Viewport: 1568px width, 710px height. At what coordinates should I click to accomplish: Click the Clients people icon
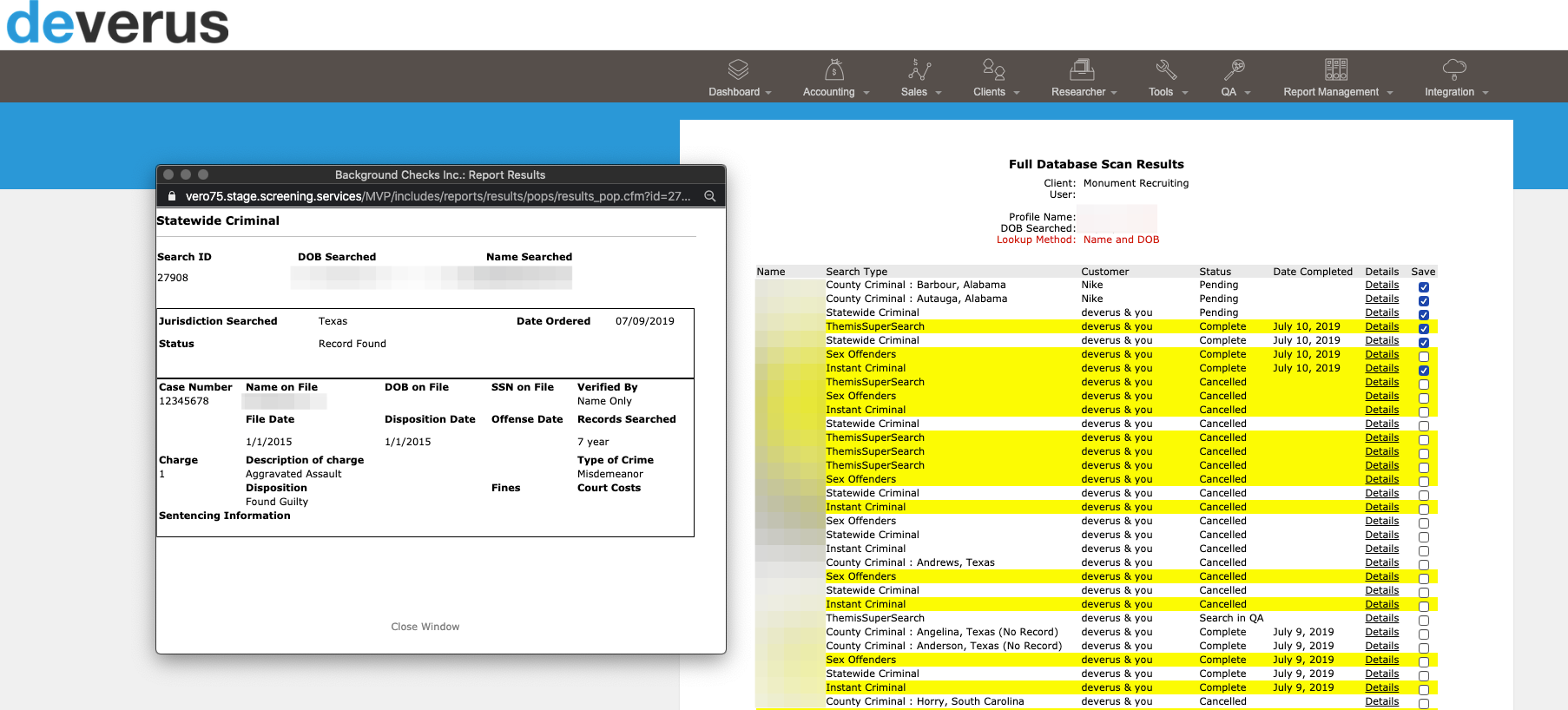point(994,69)
